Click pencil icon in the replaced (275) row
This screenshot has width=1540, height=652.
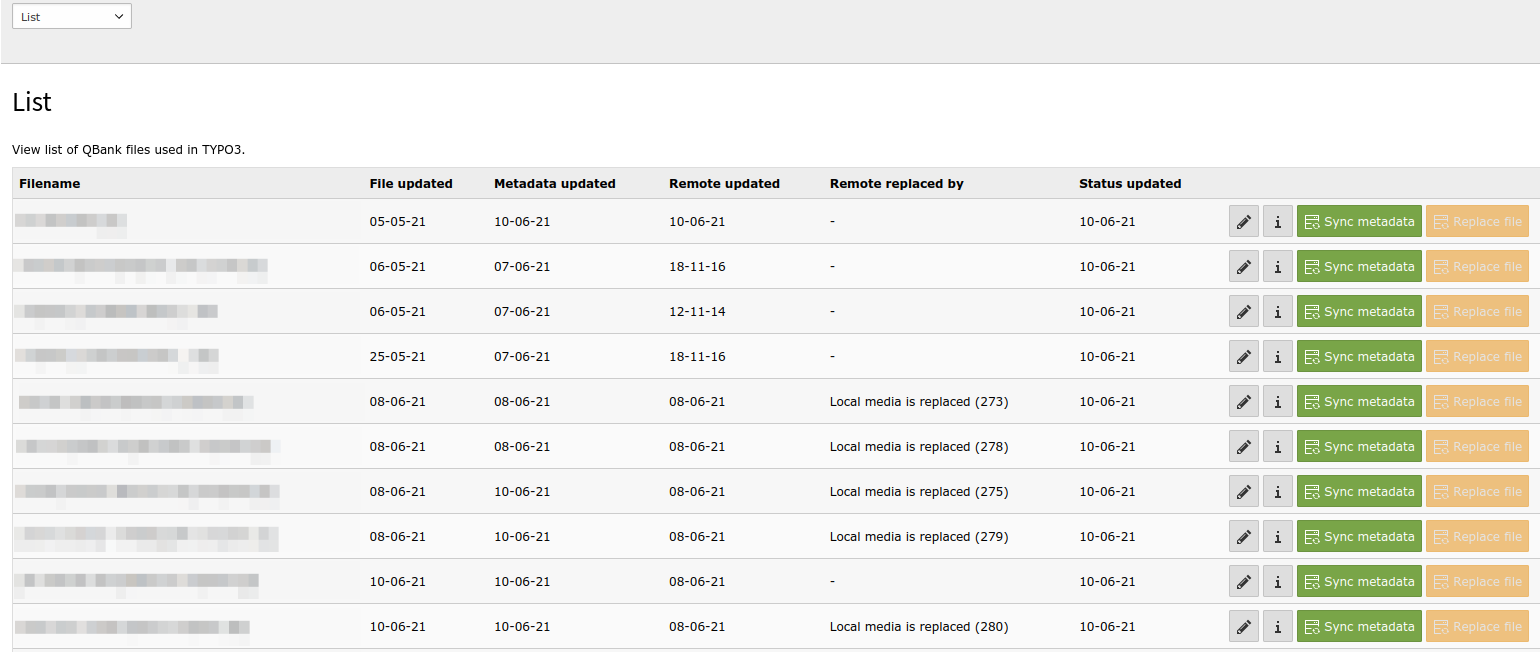(x=1244, y=492)
